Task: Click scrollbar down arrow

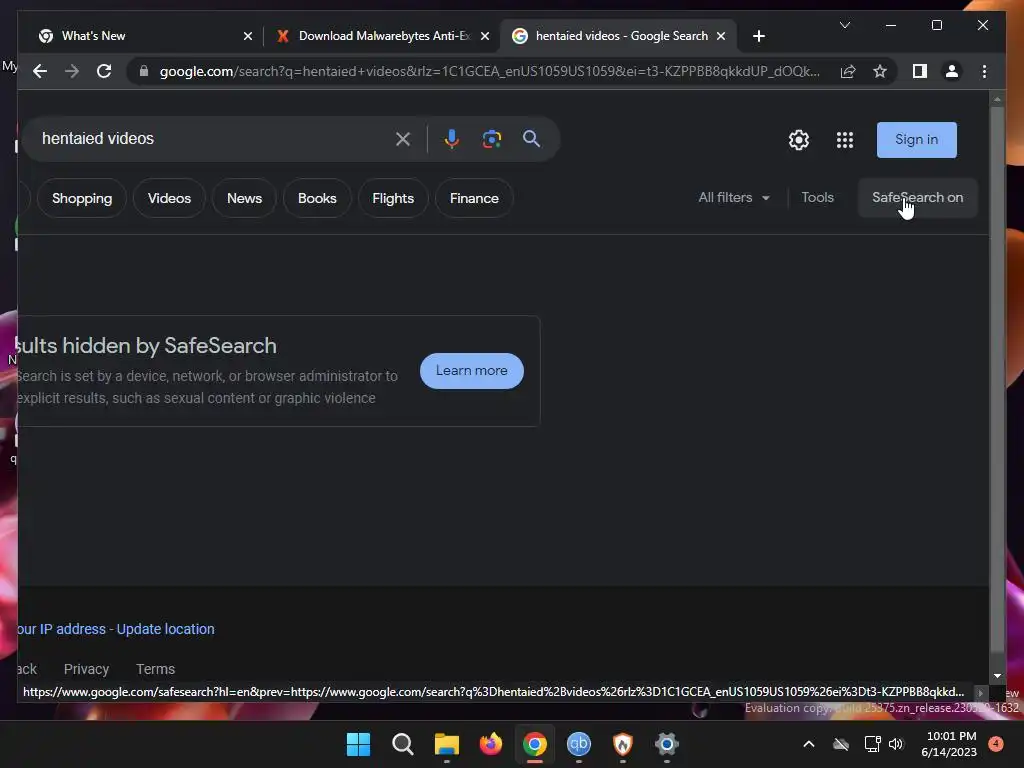Action: click(x=997, y=676)
